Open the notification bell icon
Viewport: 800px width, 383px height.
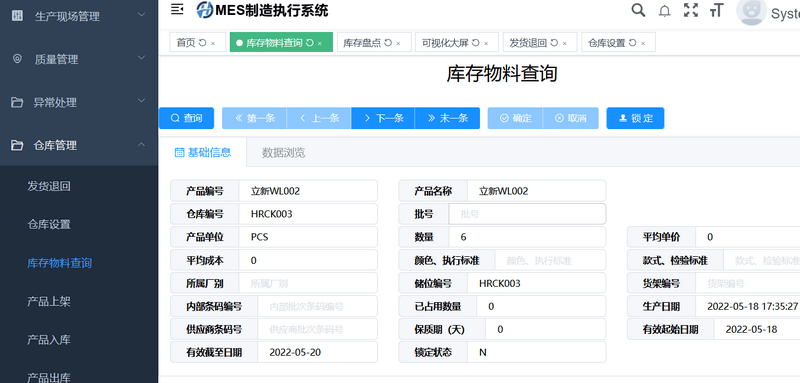(664, 11)
